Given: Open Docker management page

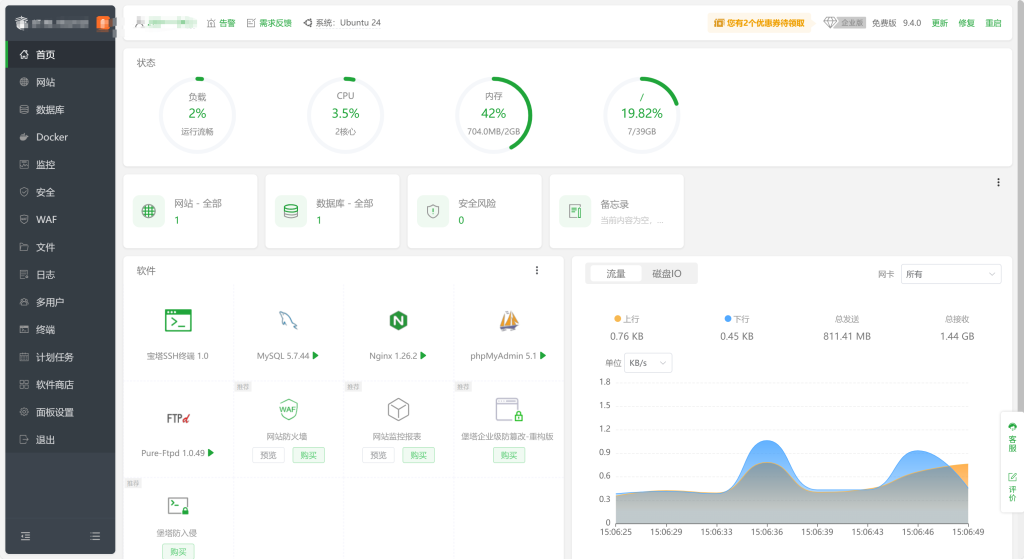Looking at the screenshot, I should (x=60, y=137).
